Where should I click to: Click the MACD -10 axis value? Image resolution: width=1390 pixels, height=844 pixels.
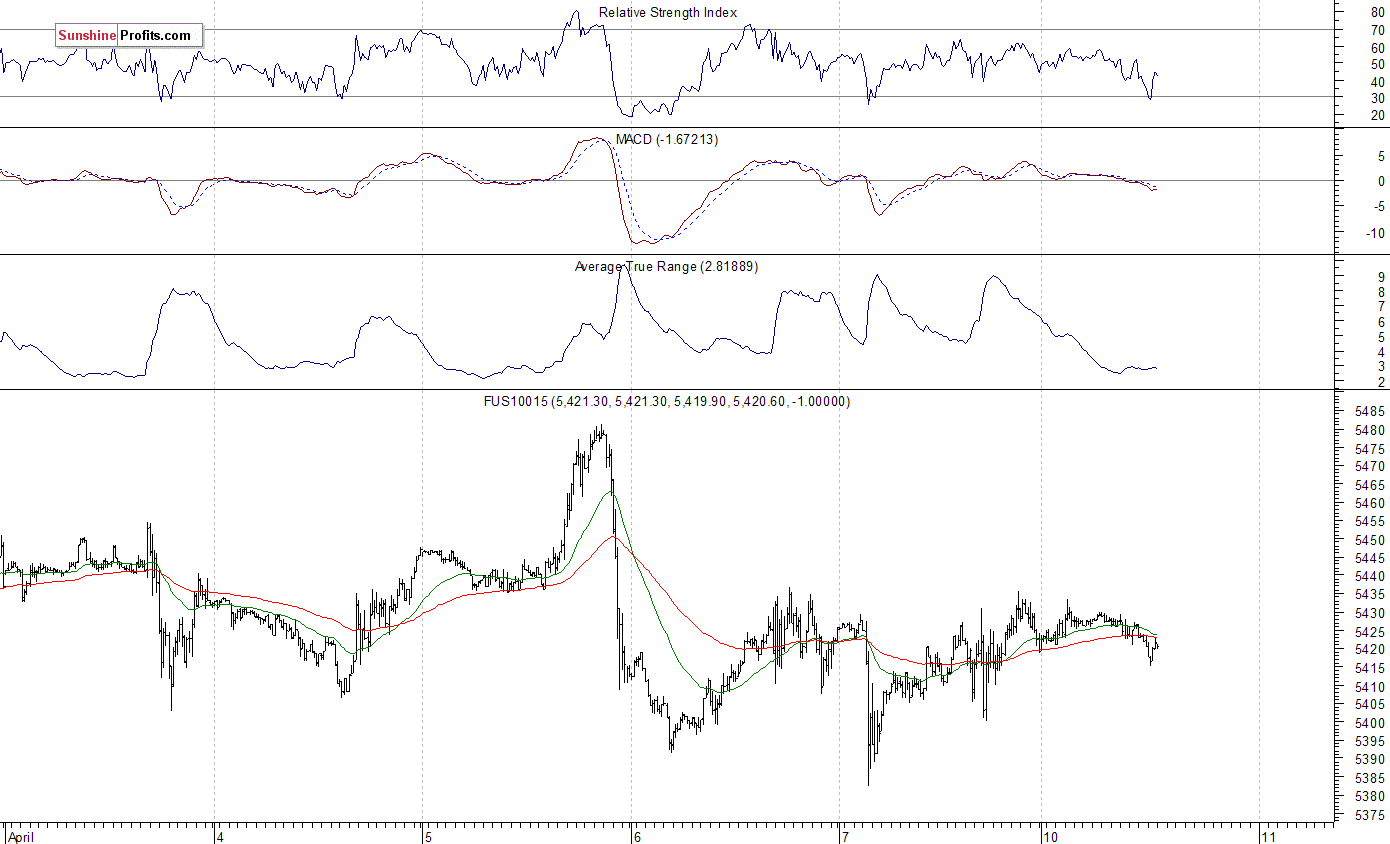[1374, 233]
